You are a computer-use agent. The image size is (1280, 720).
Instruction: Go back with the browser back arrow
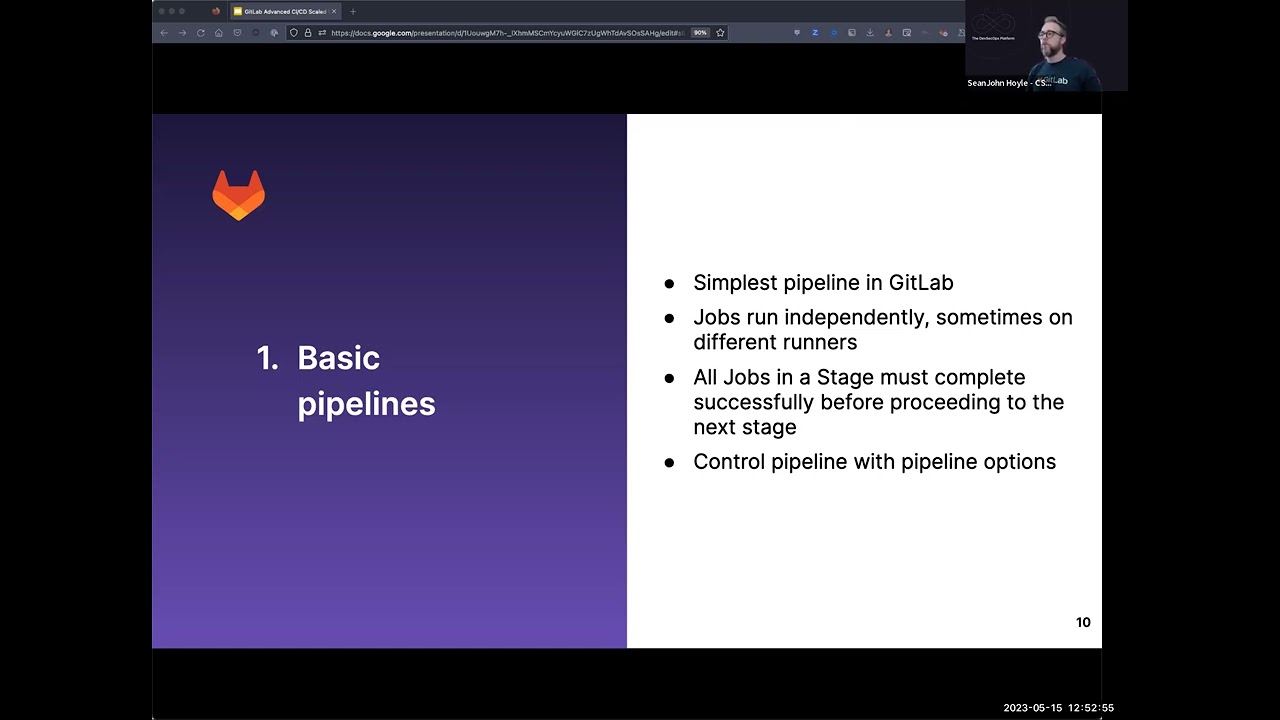point(164,33)
